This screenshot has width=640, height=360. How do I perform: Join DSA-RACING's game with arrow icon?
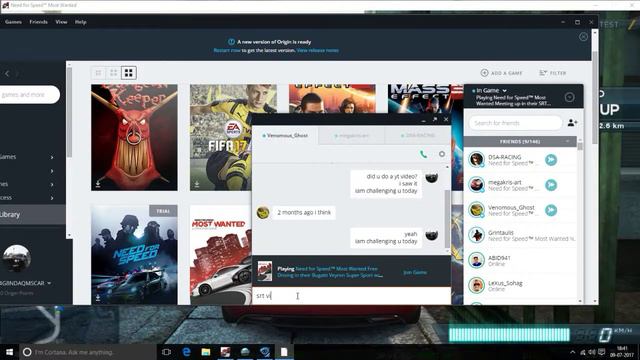pos(551,160)
